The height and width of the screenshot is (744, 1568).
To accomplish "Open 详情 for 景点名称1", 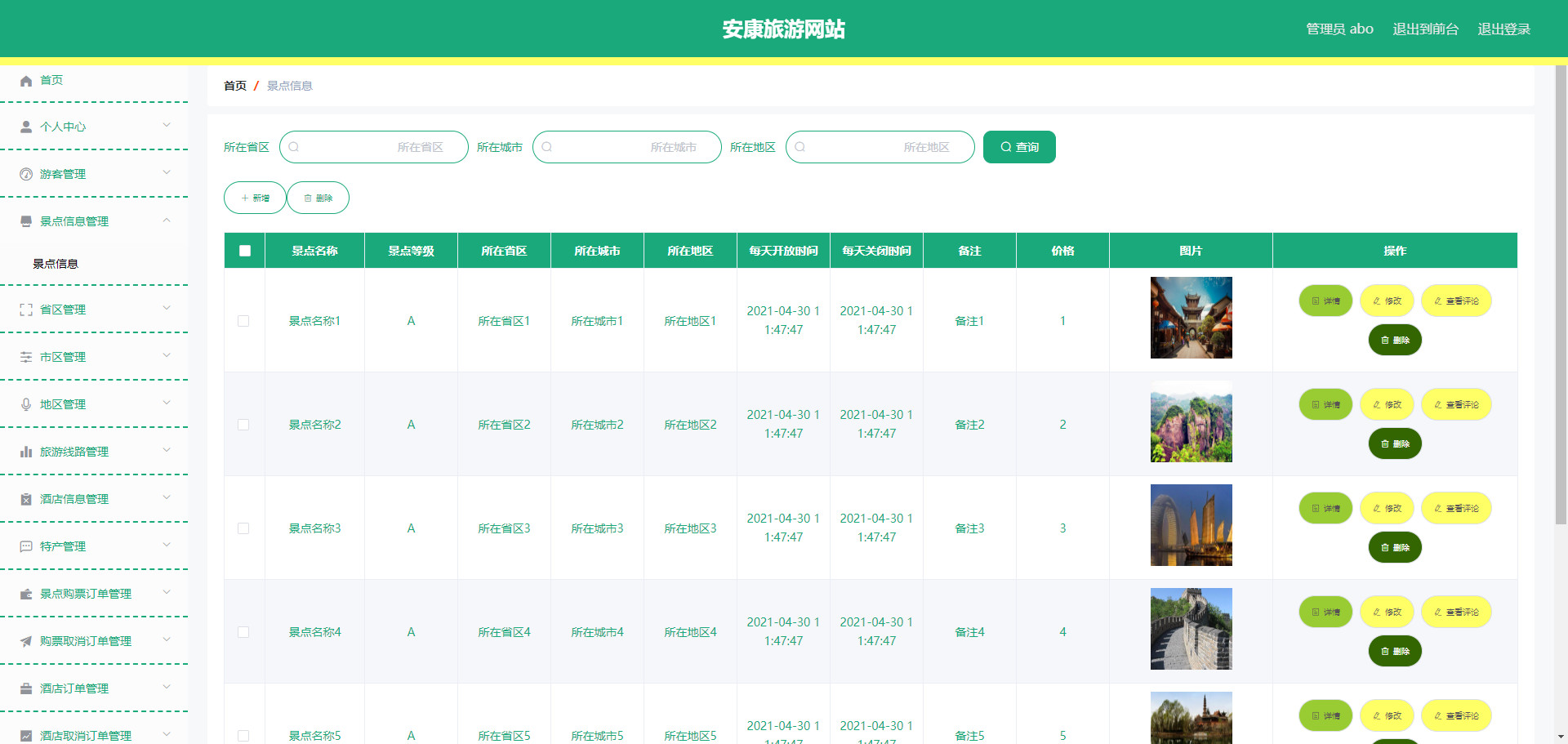I will (x=1325, y=301).
